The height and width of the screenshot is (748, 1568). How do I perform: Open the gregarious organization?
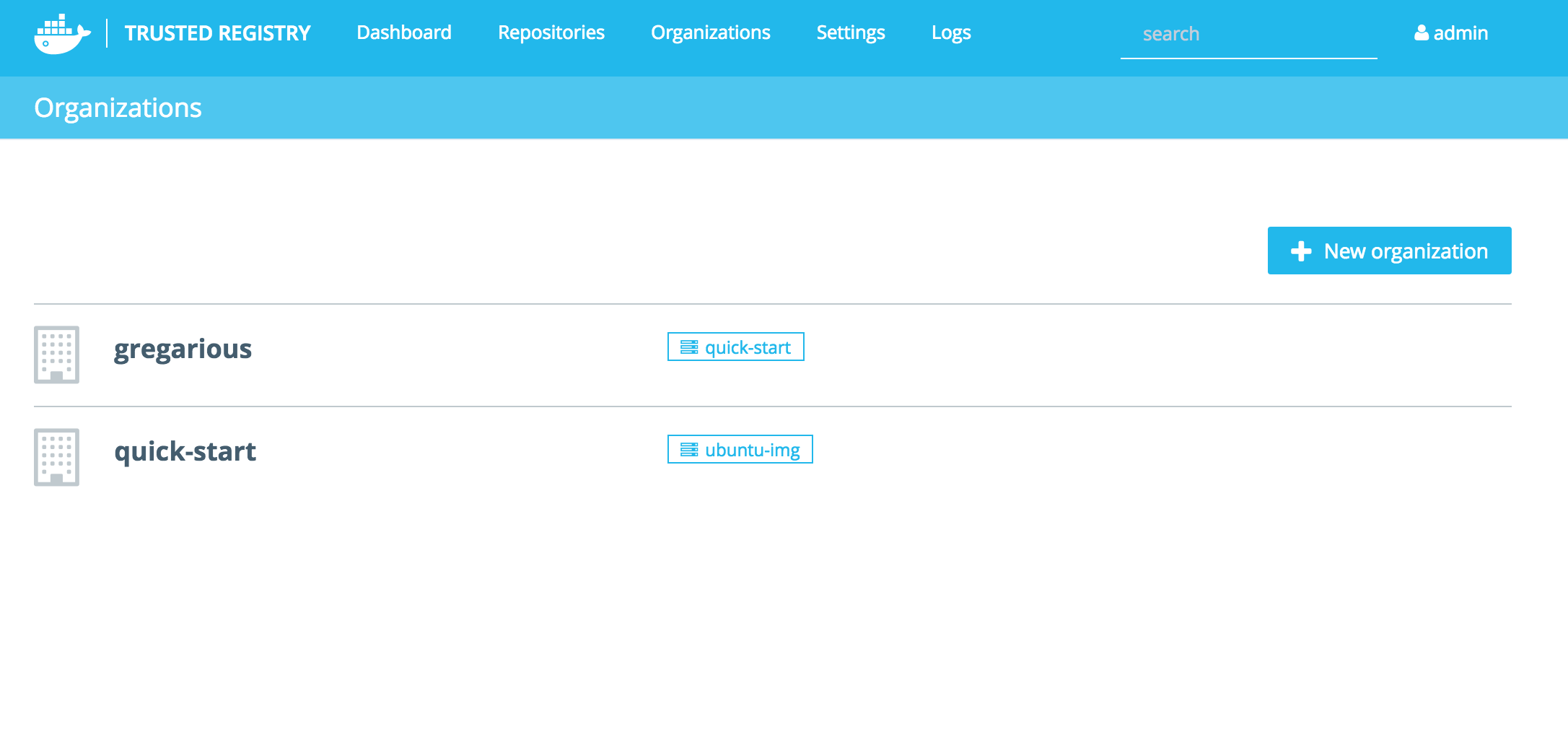183,349
